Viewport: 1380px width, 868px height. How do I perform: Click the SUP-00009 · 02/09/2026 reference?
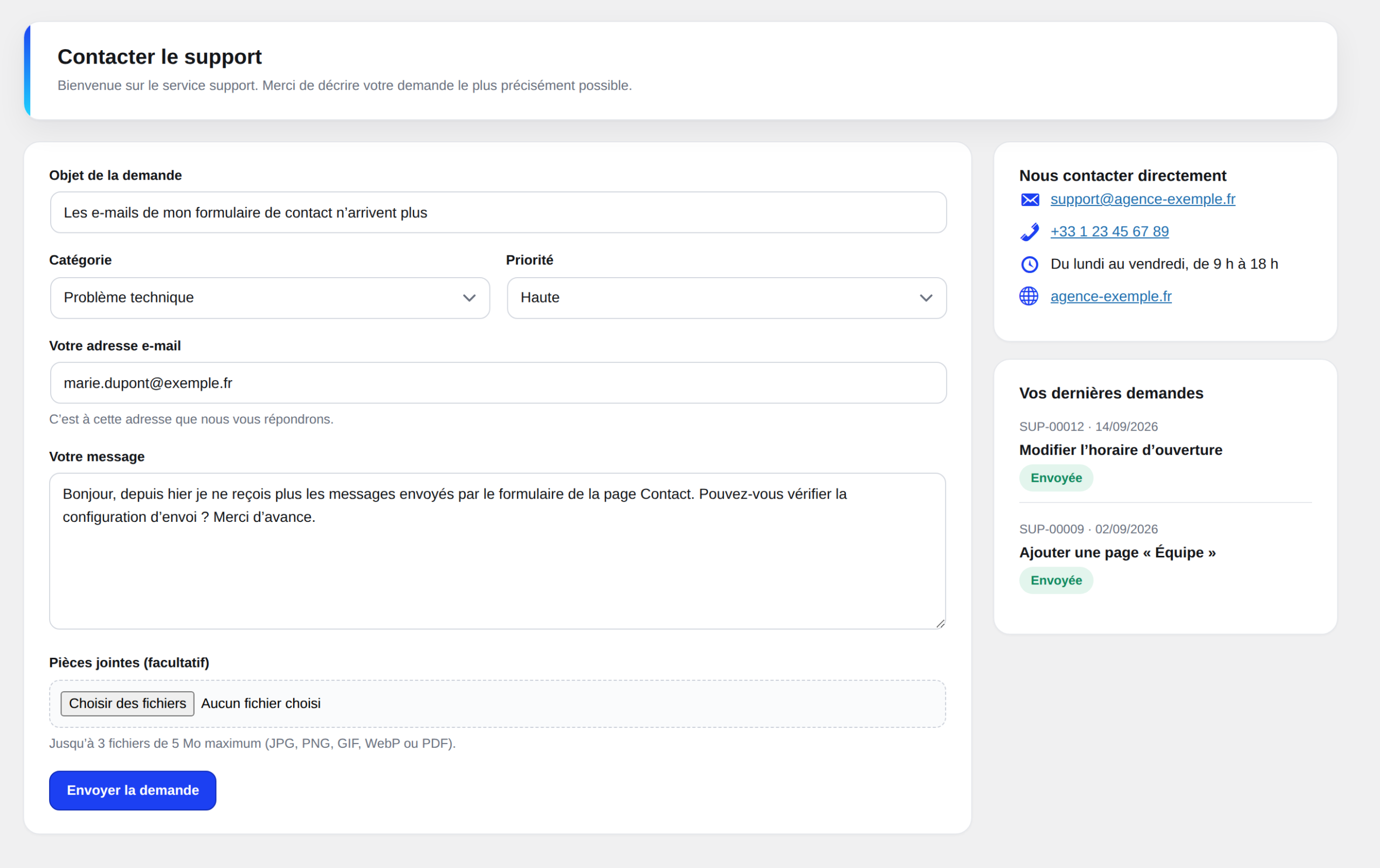1088,529
